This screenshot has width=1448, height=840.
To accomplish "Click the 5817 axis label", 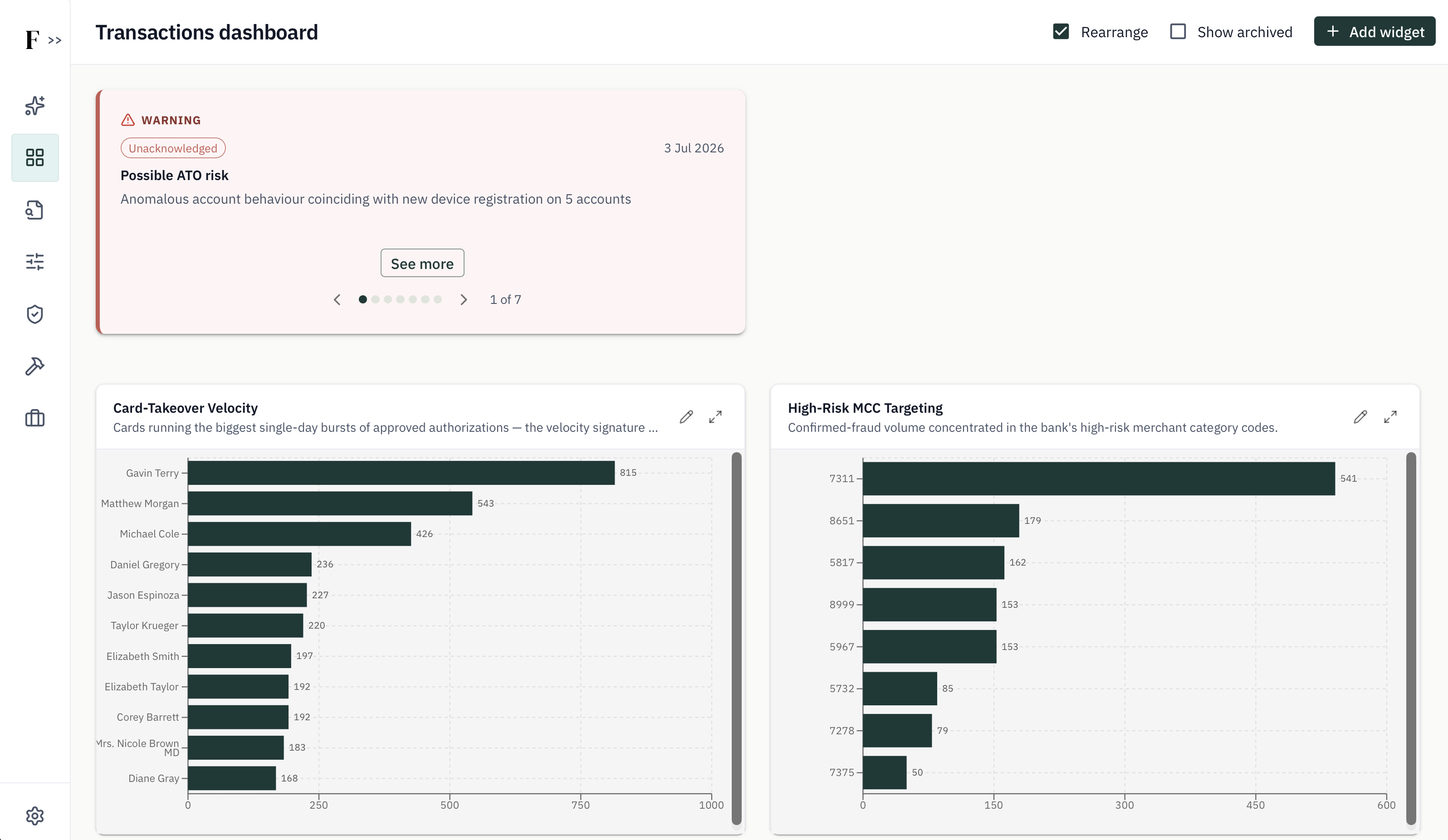I will (x=842, y=562).
